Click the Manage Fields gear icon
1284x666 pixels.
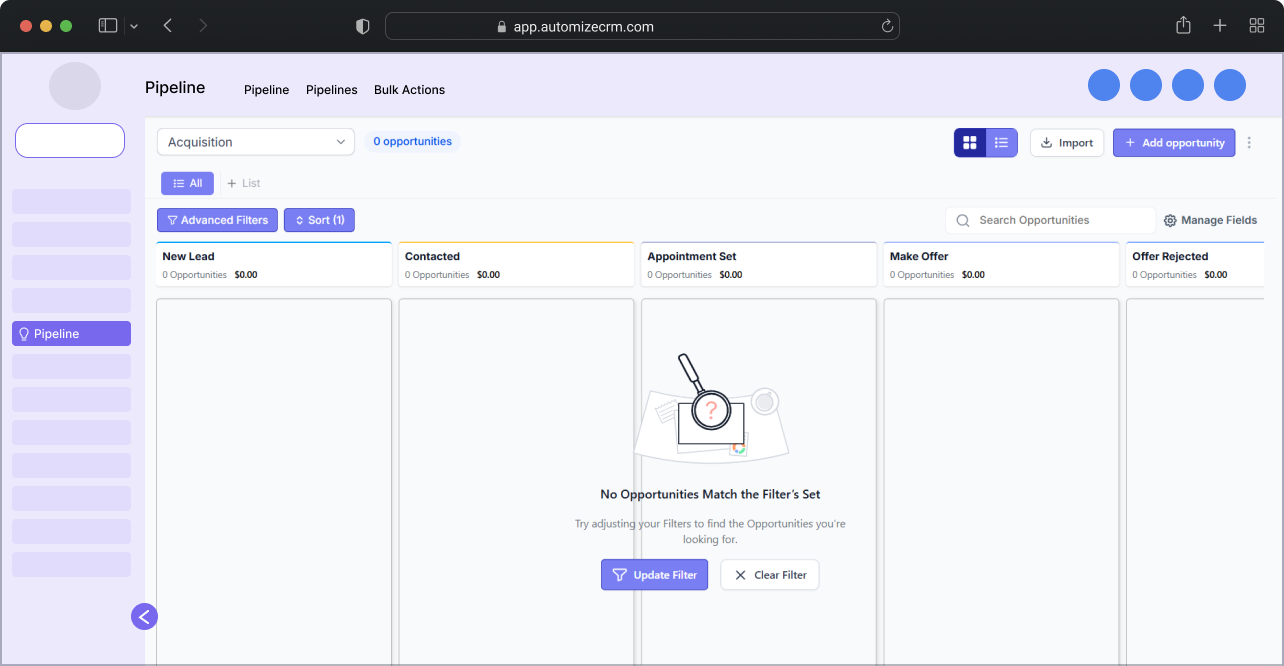[1170, 220]
